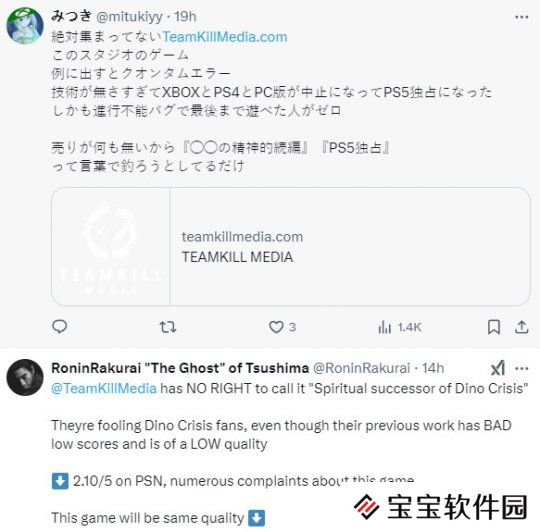540x532 pixels.
Task: Open more options menu for RoninRakurai's tweet
Action: (522, 368)
